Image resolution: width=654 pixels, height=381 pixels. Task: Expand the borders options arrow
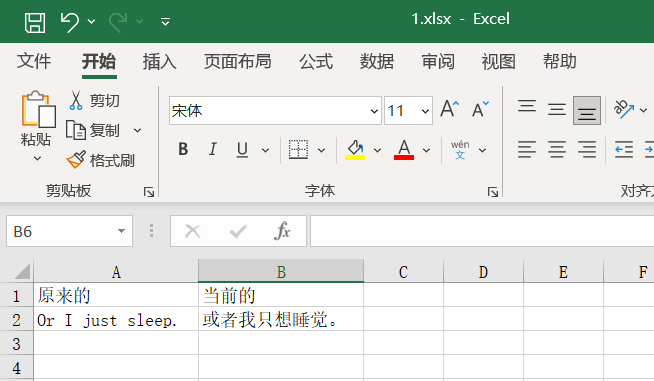tap(322, 150)
